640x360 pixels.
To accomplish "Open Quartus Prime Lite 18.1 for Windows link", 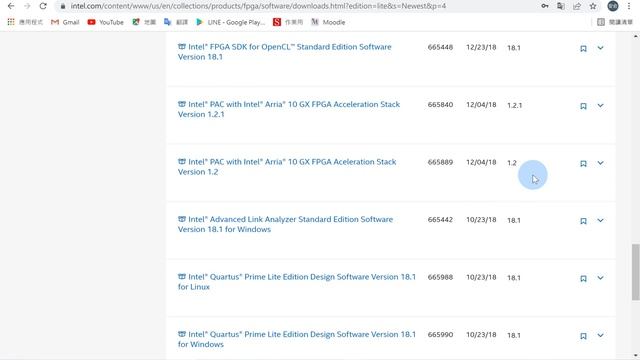I will pos(297,340).
